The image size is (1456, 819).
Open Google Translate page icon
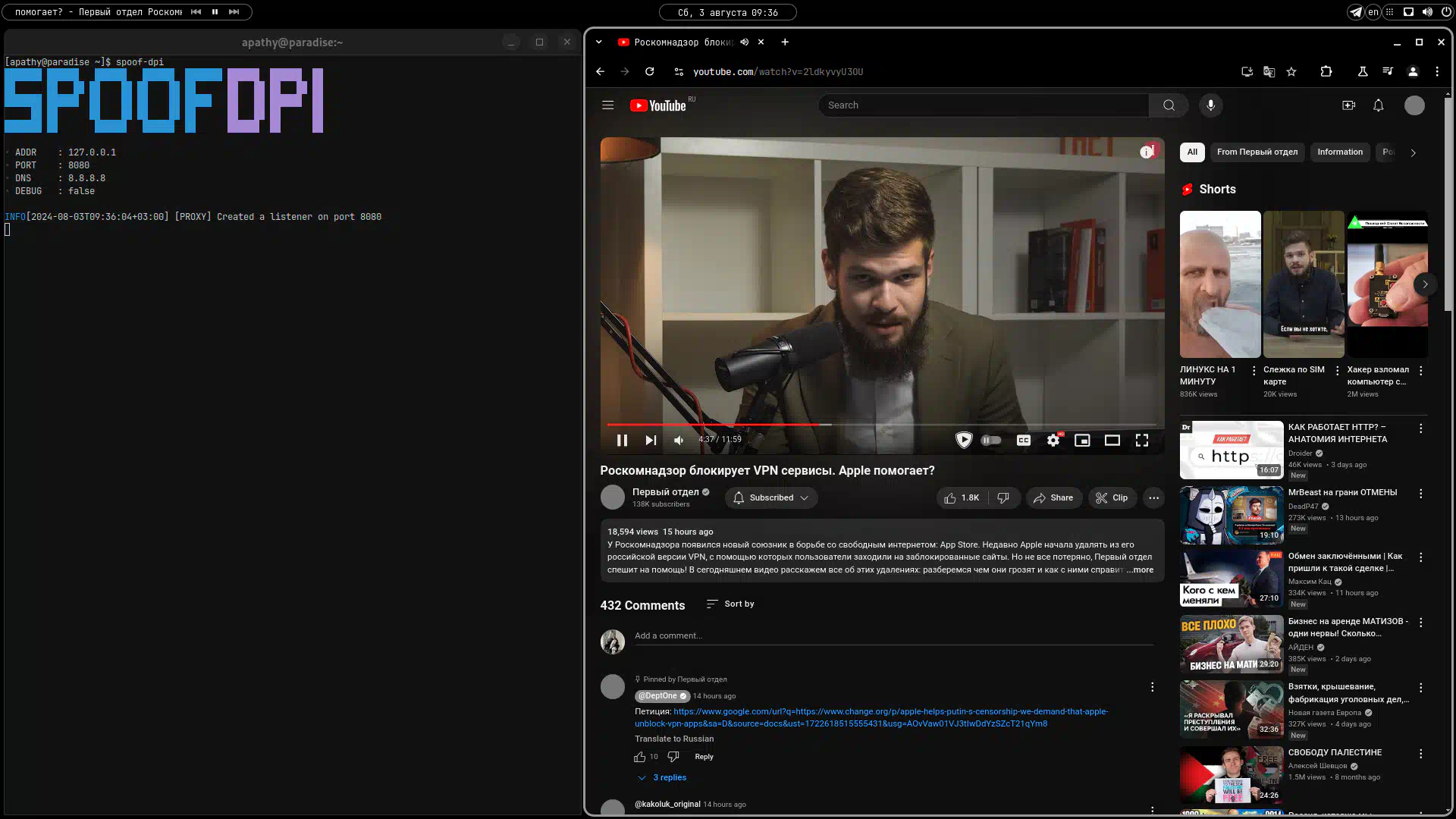[1269, 71]
